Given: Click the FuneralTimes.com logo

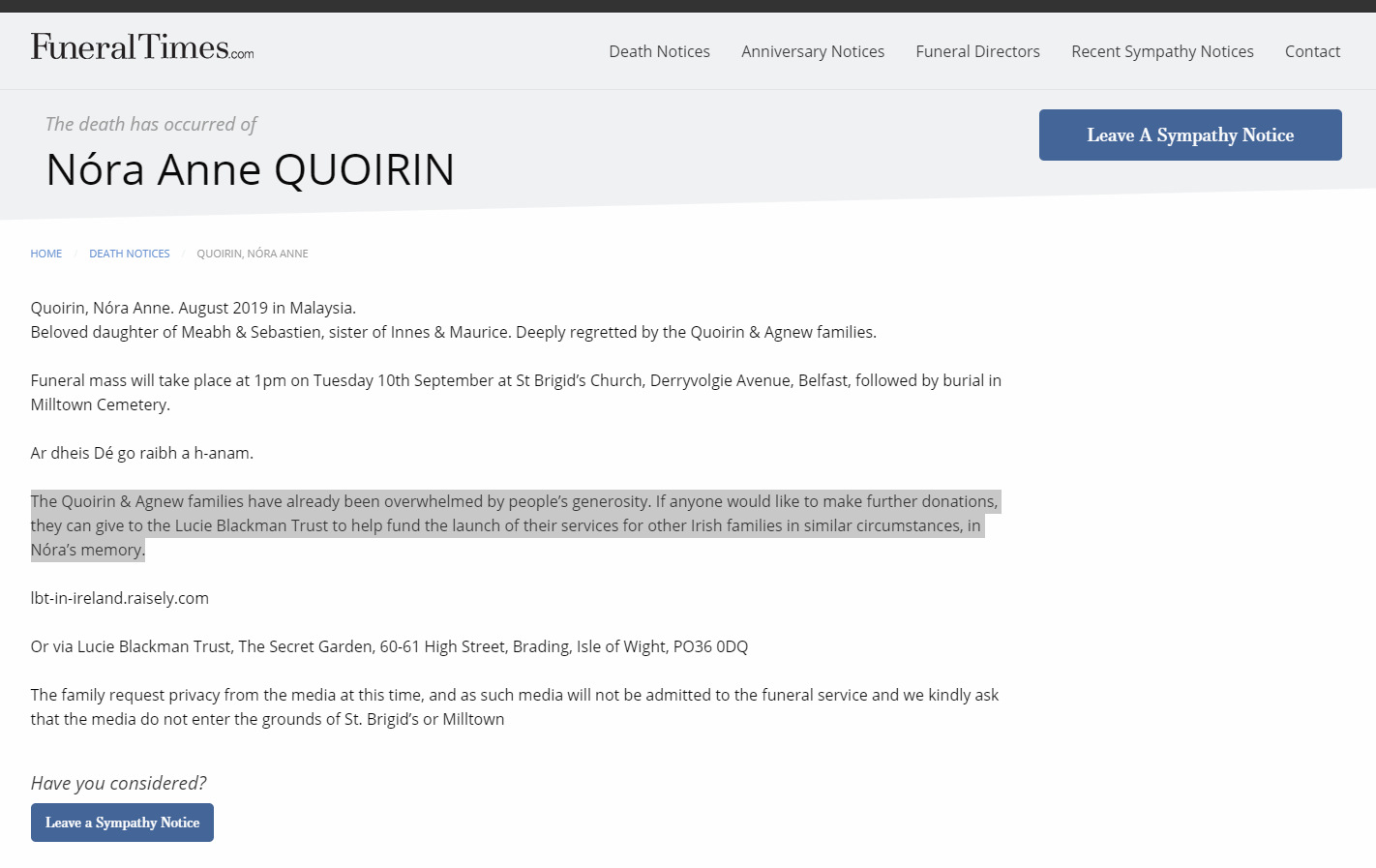Looking at the screenshot, I should tap(141, 47).
